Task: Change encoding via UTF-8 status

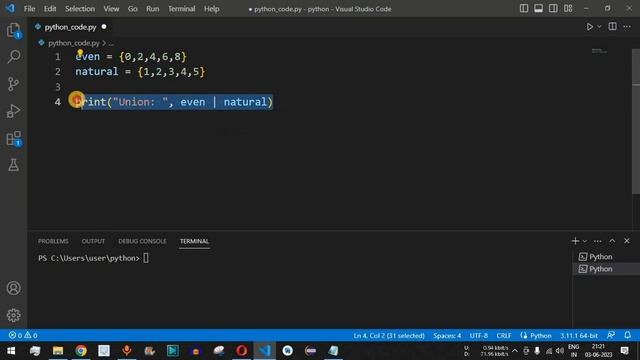Action: point(479,336)
